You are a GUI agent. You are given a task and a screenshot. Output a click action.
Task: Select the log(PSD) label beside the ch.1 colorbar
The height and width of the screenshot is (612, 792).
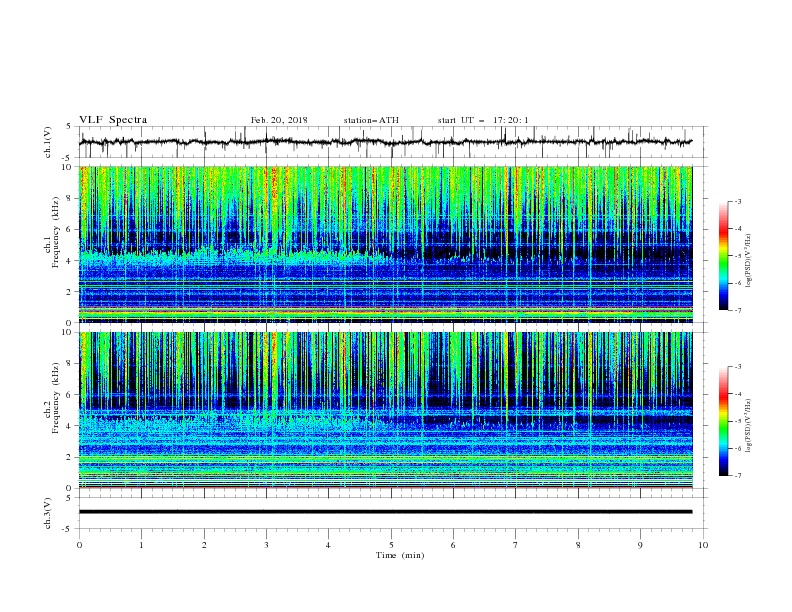pyautogui.click(x=749, y=261)
